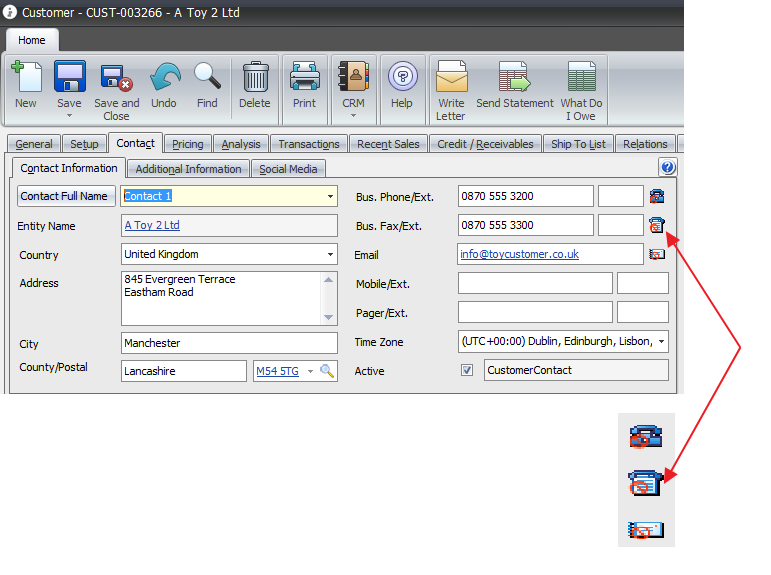771x575 pixels.
Task: Click the Print icon
Action: (x=305, y=76)
